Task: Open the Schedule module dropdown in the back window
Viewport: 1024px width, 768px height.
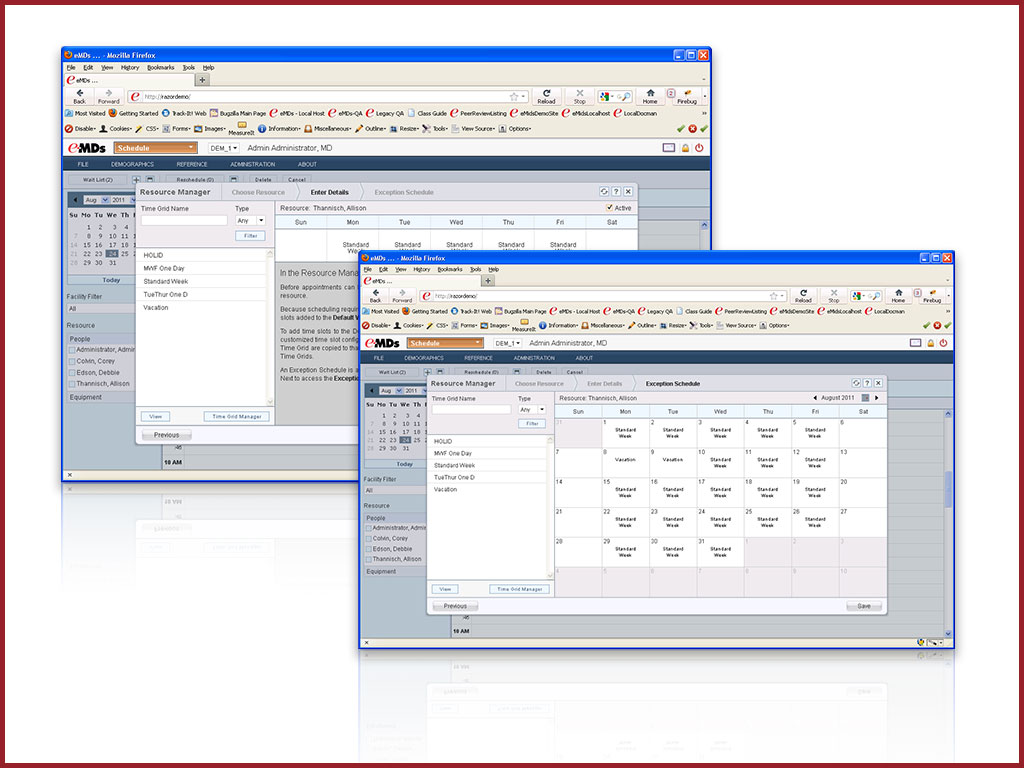Action: pos(155,148)
